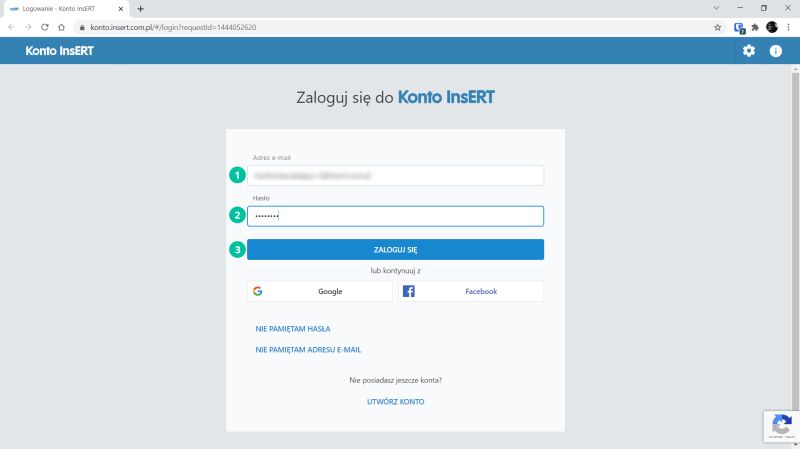Click the 'Nie posiadasz jeszcze konta?' text

point(395,380)
